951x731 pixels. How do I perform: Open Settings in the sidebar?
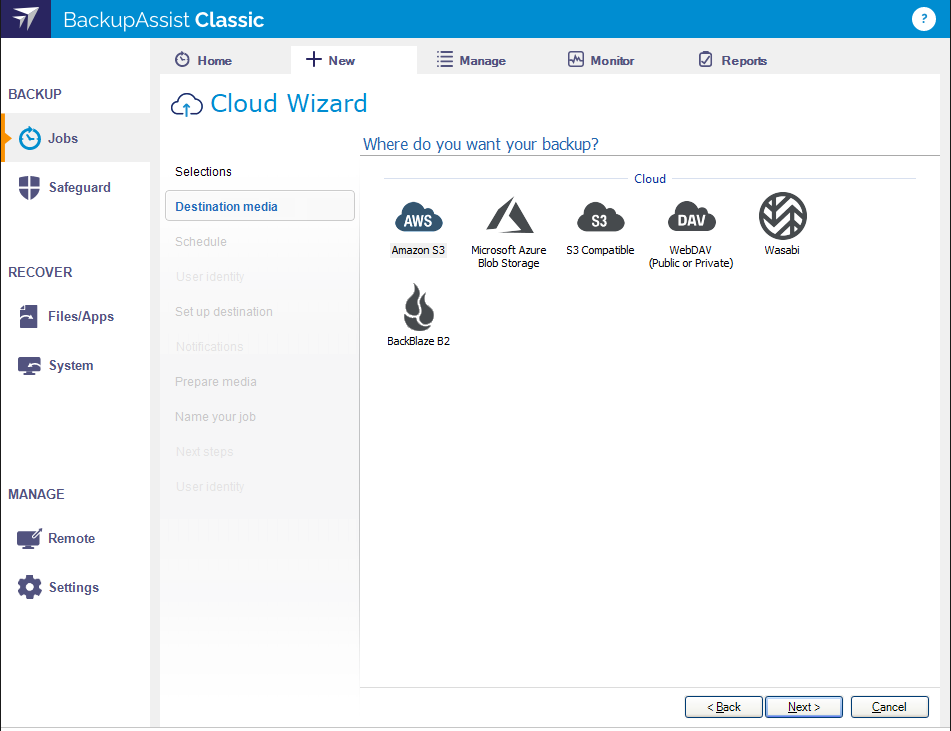[x=75, y=587]
